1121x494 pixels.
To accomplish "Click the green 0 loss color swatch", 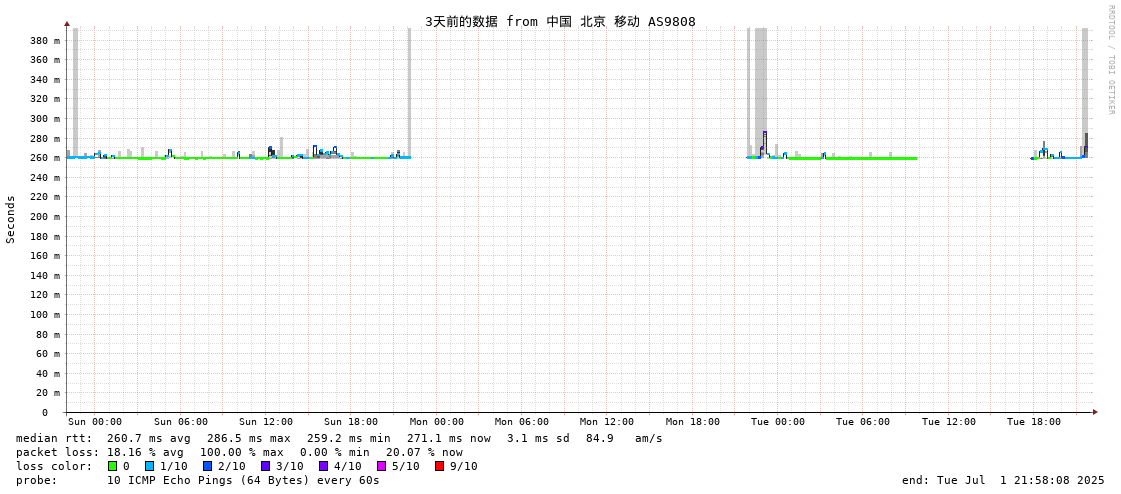I will 112,466.
